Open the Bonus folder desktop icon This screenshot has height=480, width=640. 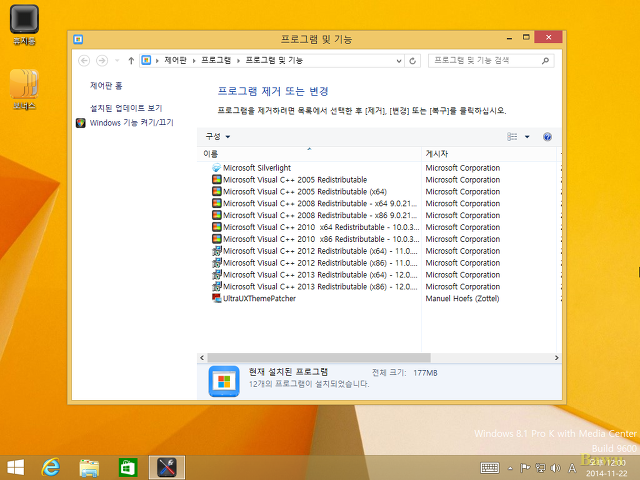coord(24,89)
